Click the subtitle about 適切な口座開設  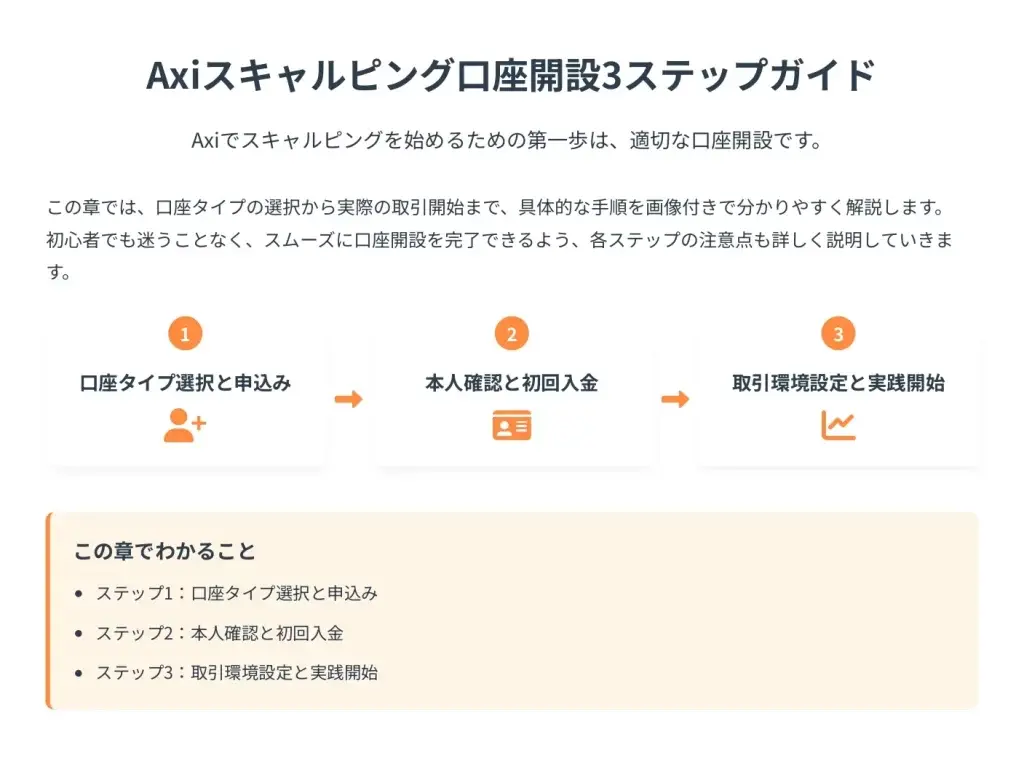click(x=511, y=140)
